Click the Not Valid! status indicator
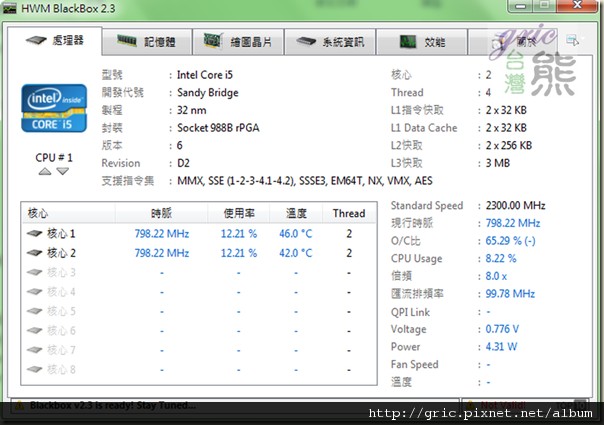604x425 pixels. (503, 405)
